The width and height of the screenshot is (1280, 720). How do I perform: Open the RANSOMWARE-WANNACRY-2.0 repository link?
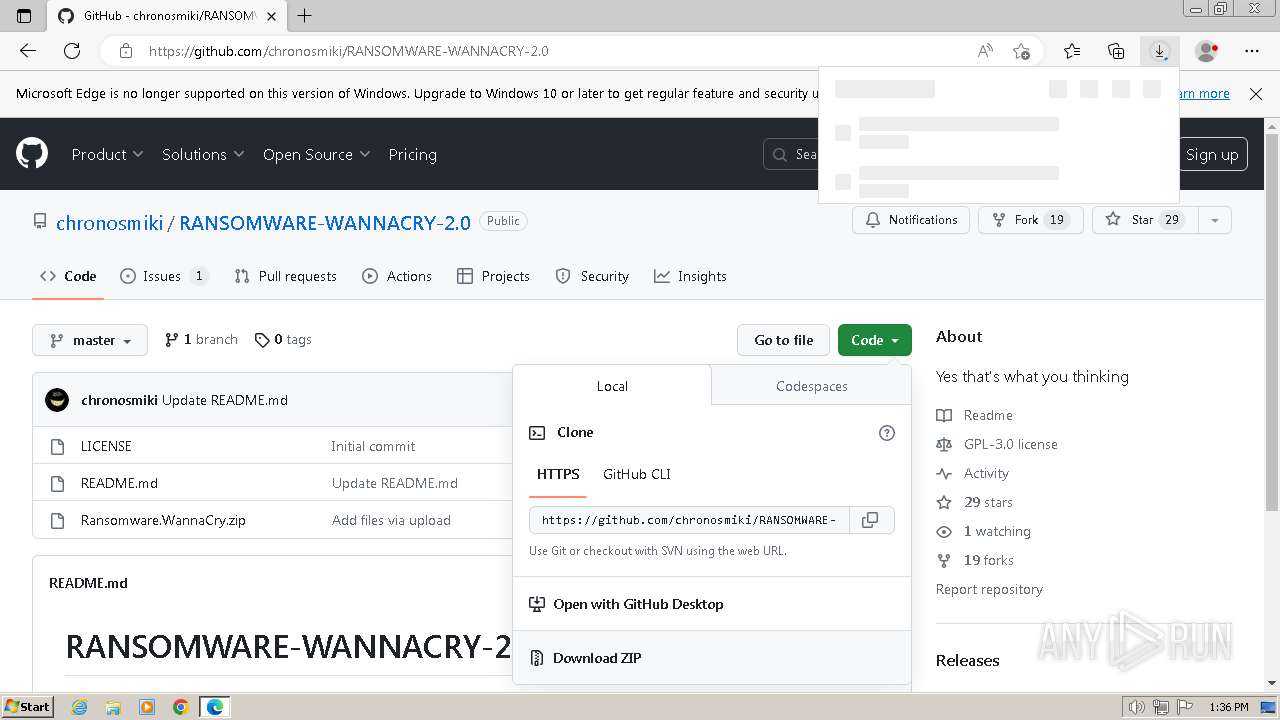[x=325, y=222]
